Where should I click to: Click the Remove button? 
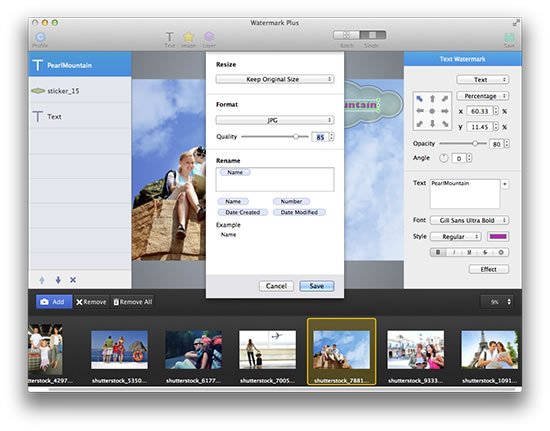tap(91, 302)
